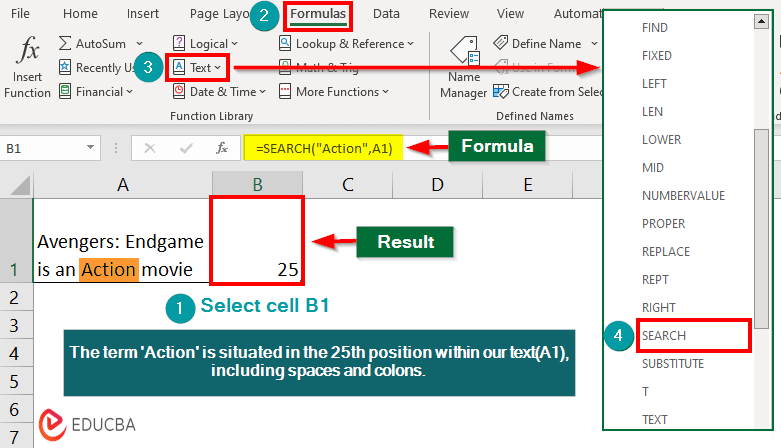Click the Text functions A icon
781x448 pixels.
click(x=179, y=67)
